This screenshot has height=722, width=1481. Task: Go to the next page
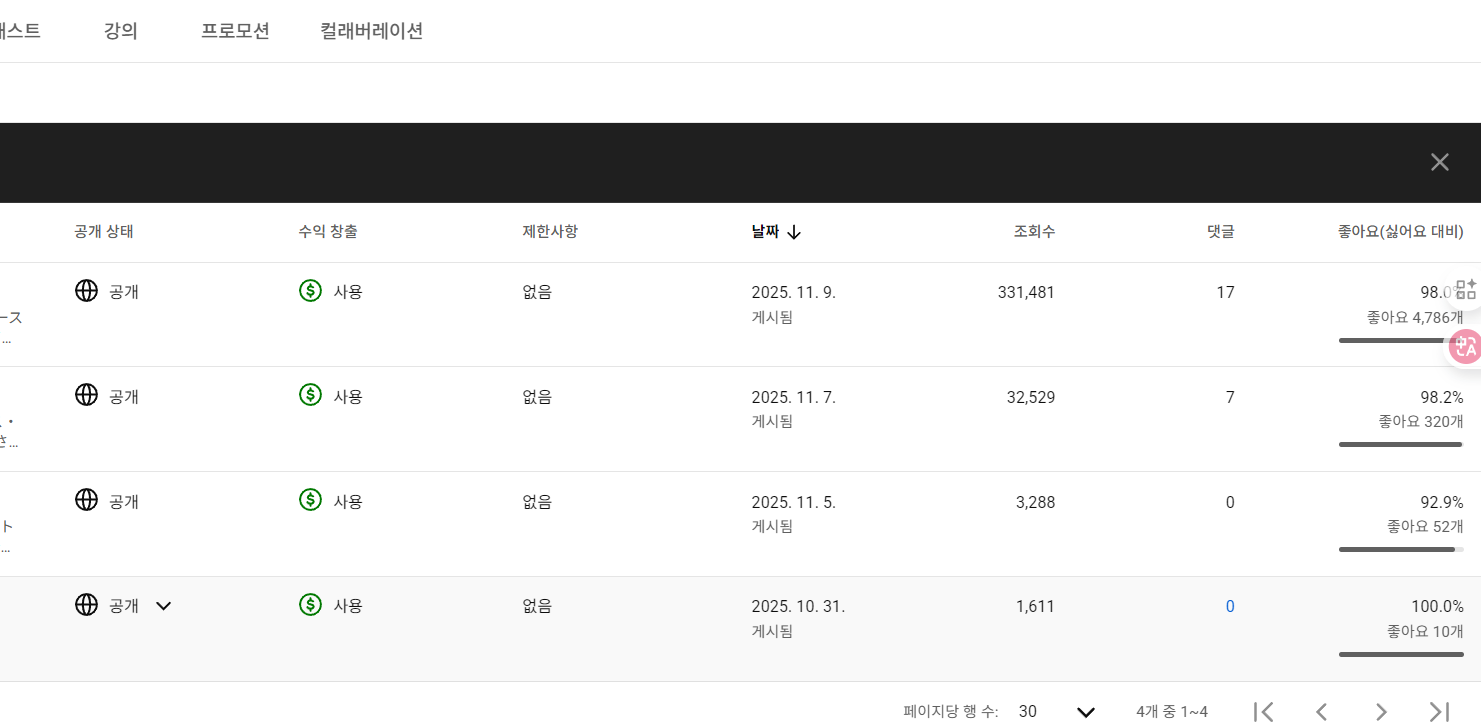pos(1381,711)
